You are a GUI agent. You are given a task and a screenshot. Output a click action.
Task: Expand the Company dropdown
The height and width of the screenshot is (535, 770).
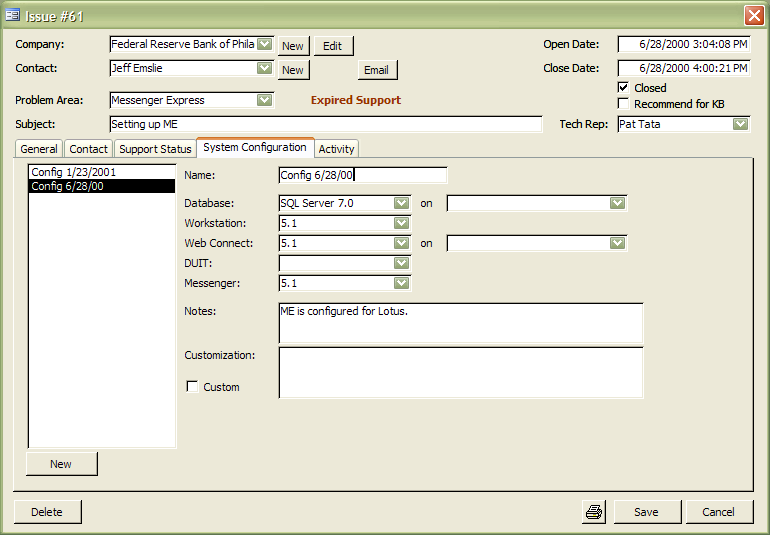(x=264, y=45)
